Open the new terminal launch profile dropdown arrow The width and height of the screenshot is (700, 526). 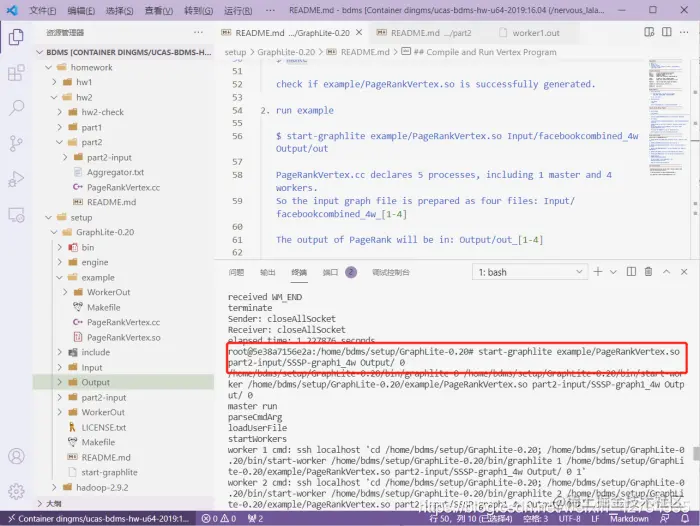coord(613,272)
